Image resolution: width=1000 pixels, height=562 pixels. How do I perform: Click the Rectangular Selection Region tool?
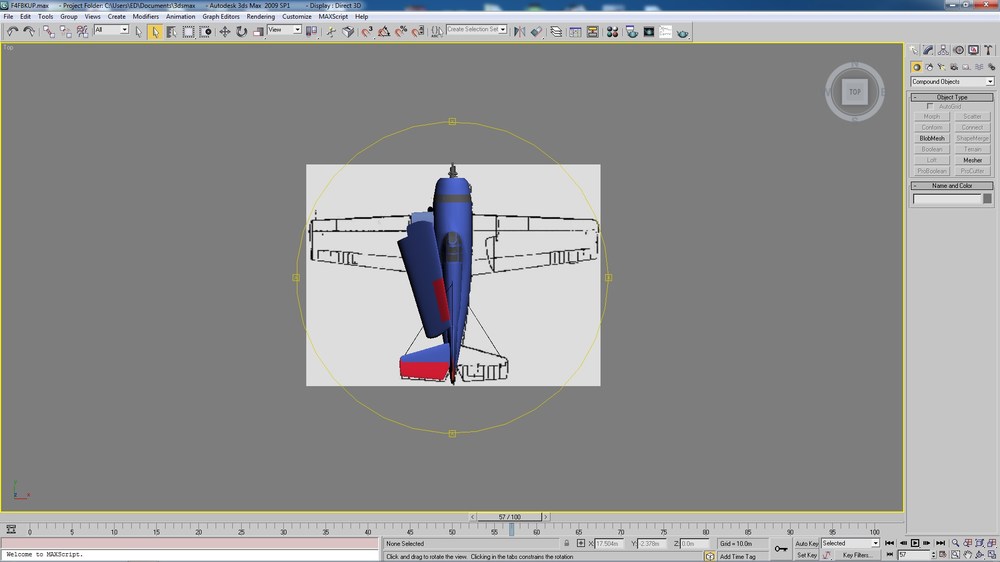[188, 31]
